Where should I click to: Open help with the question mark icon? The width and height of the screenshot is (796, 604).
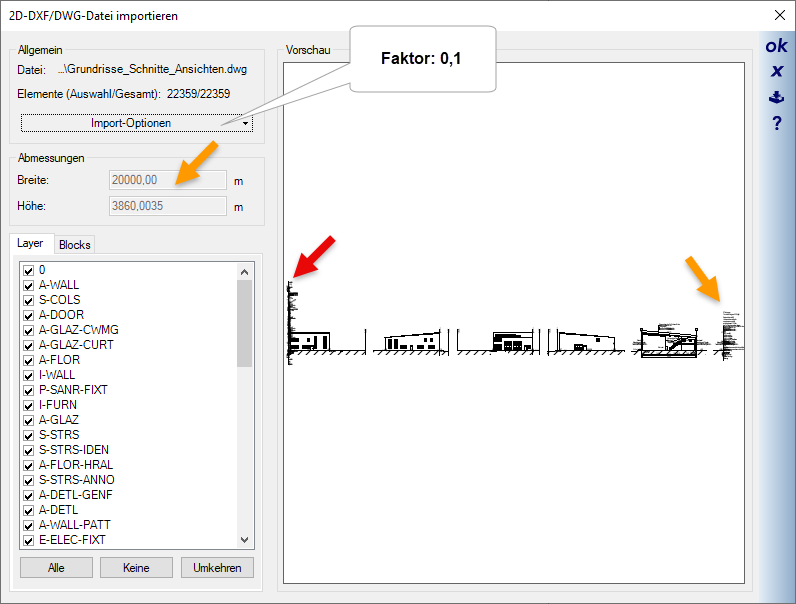776,123
